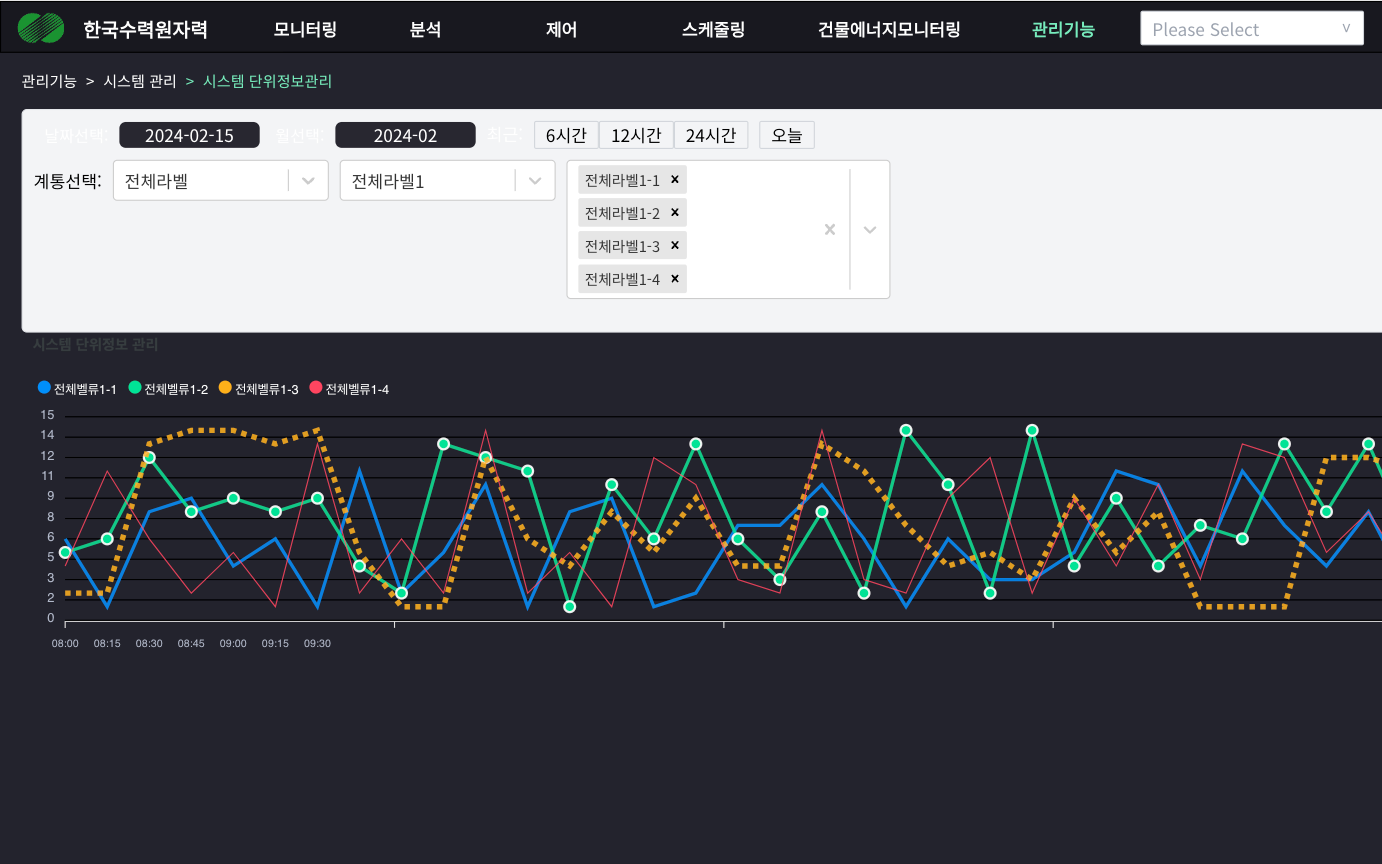Click the 관리기능 breadcrumb link

click(49, 81)
